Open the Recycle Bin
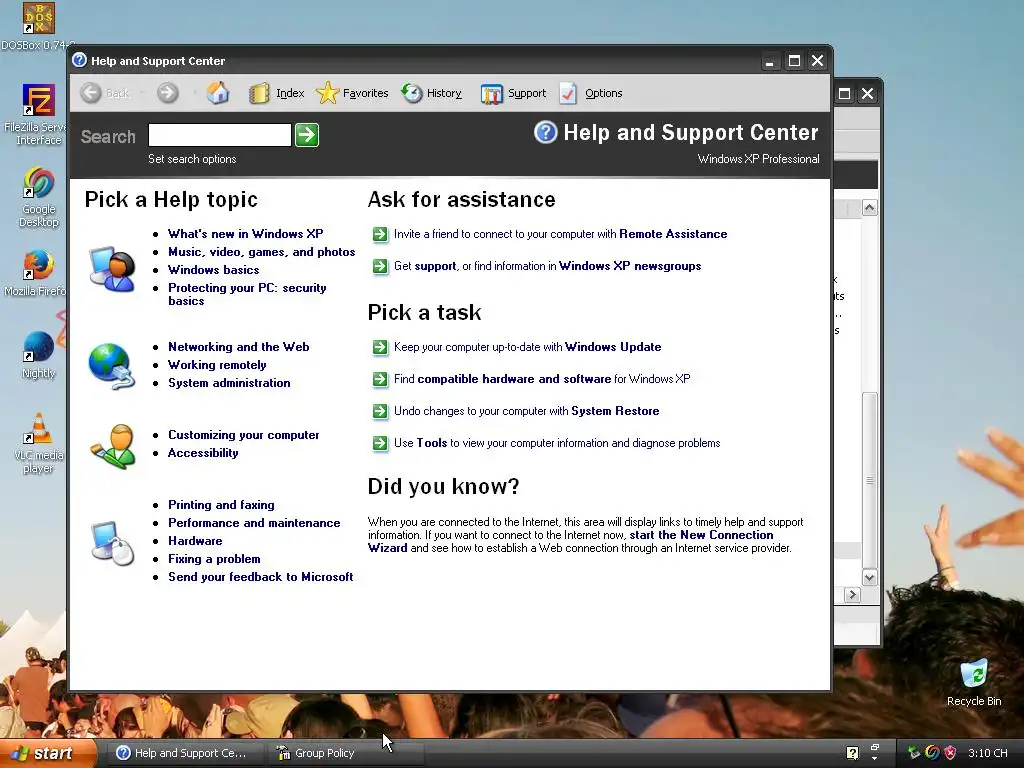 click(x=974, y=682)
